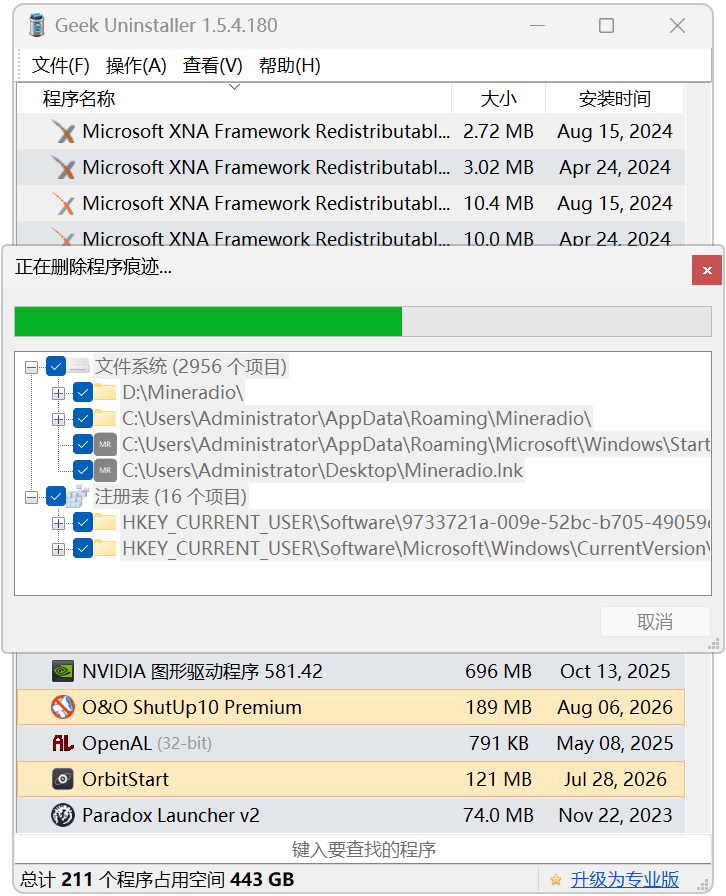Expand the Software\9733721a registry node
The height and width of the screenshot is (896, 726).
(x=58, y=523)
